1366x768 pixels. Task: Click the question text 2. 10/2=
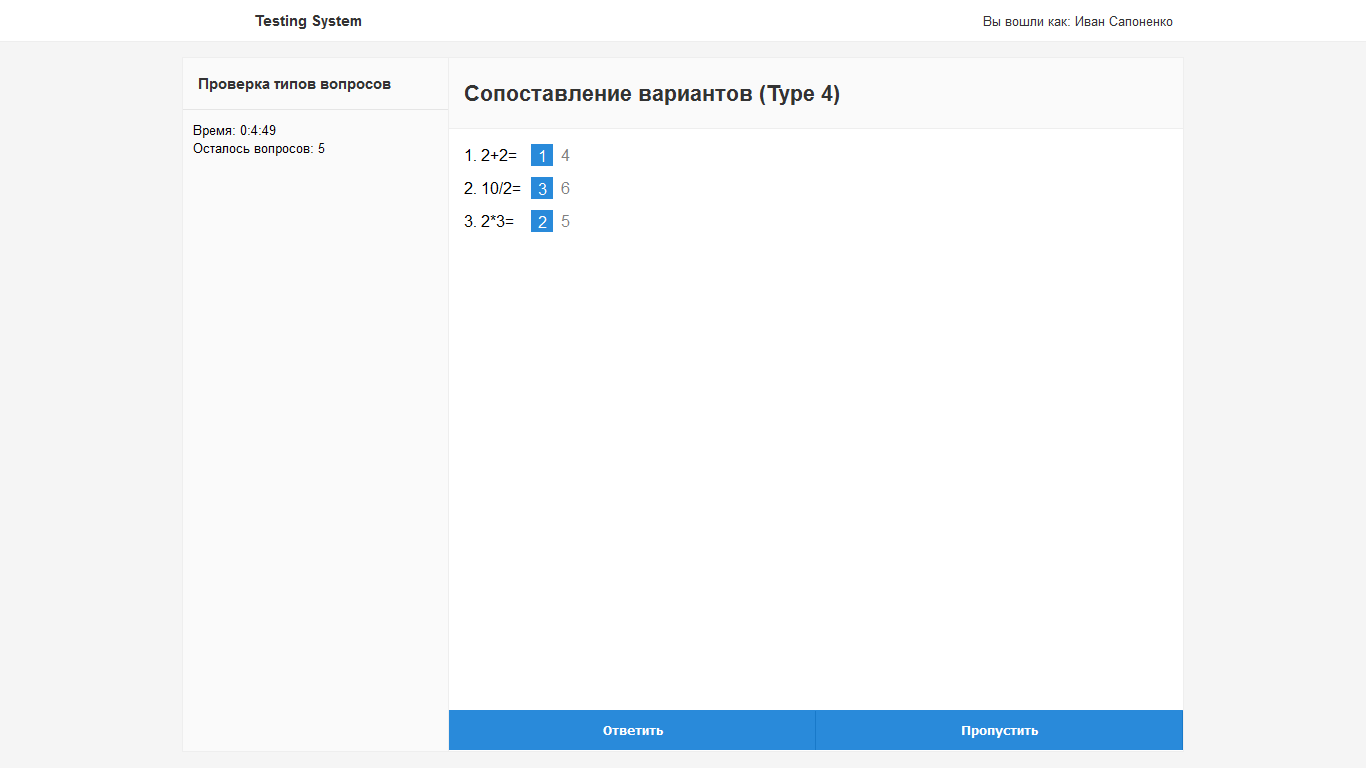493,188
